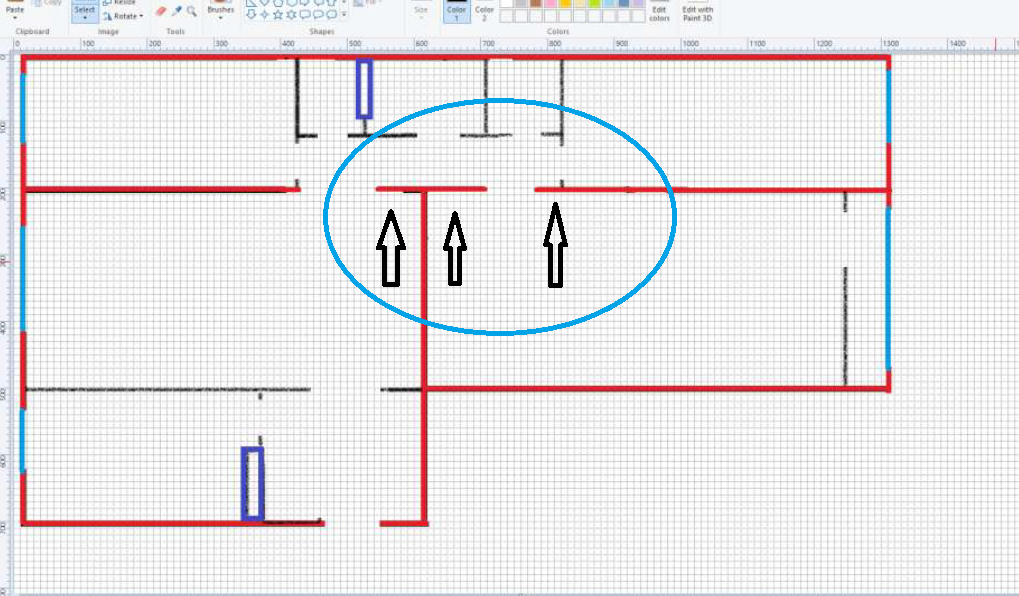Pick the pink color swatch
The image size is (1019, 596).
pos(548,4)
